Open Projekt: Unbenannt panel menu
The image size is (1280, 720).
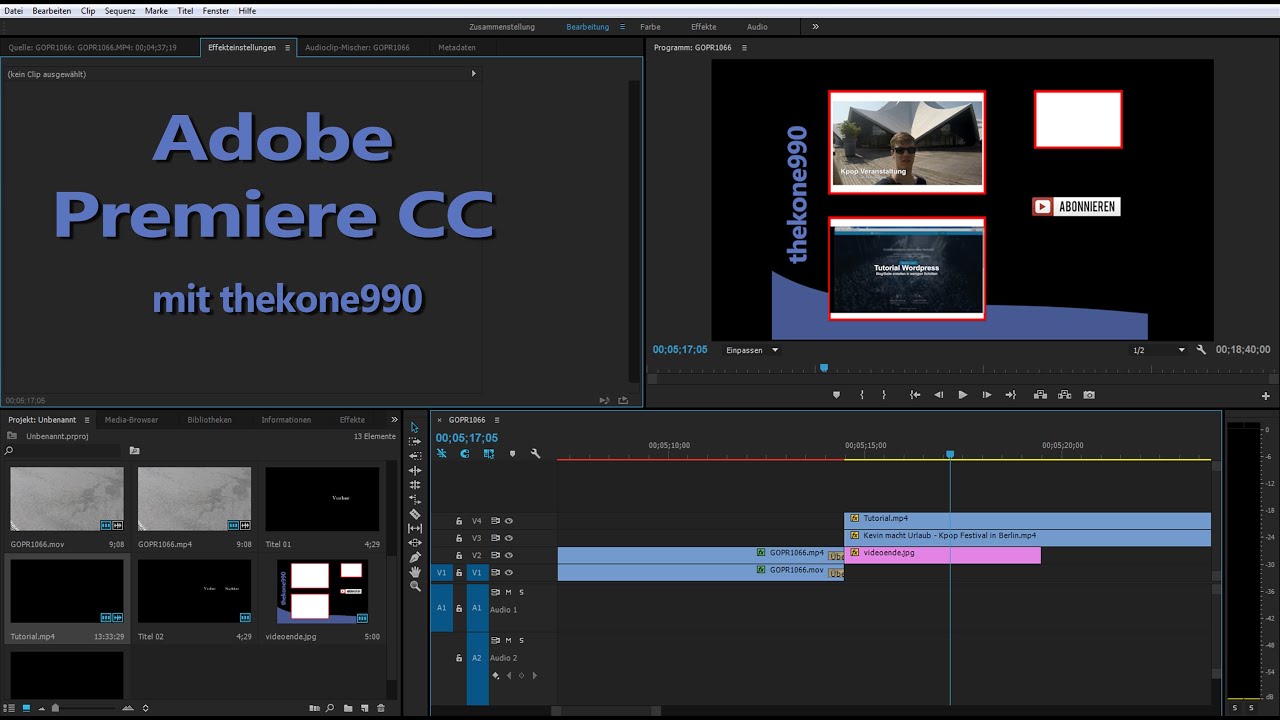tap(87, 420)
